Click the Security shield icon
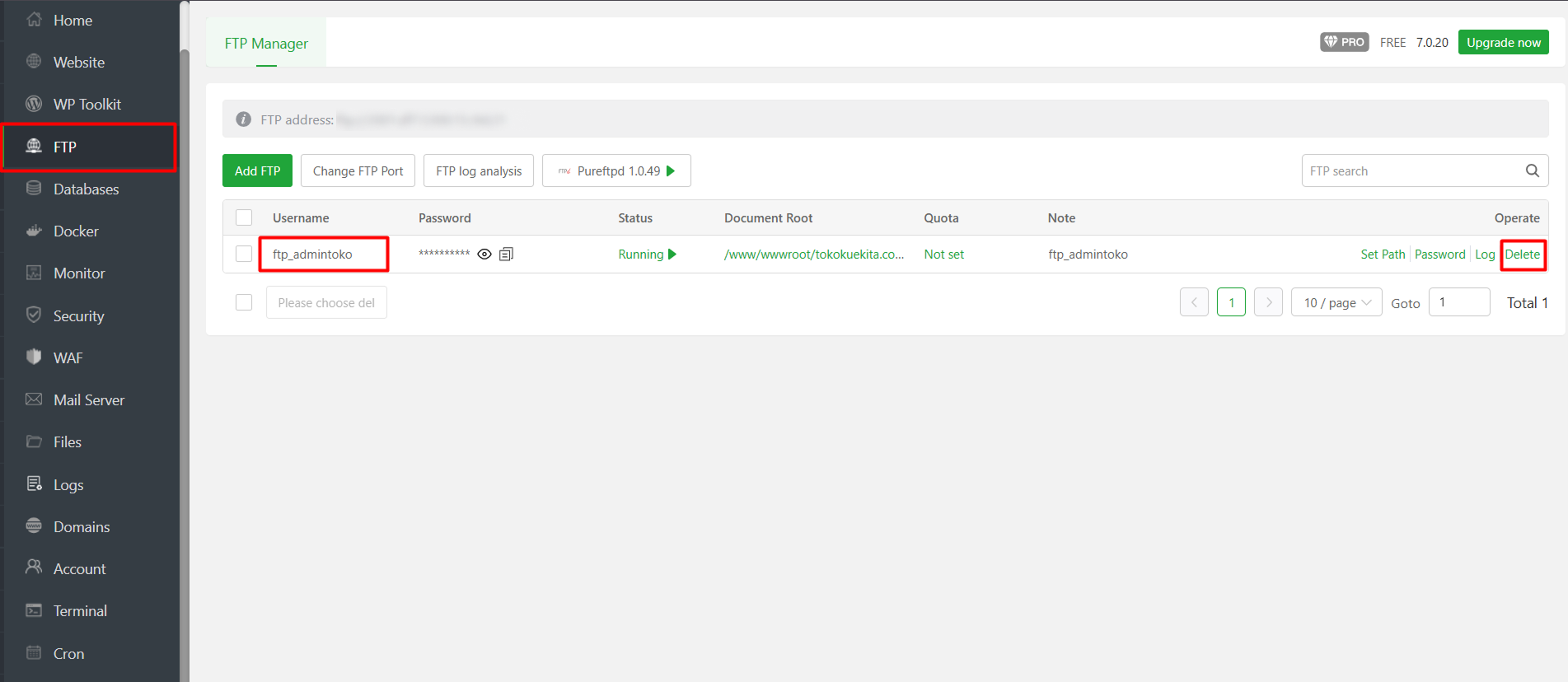The height and width of the screenshot is (682, 1568). coord(34,315)
